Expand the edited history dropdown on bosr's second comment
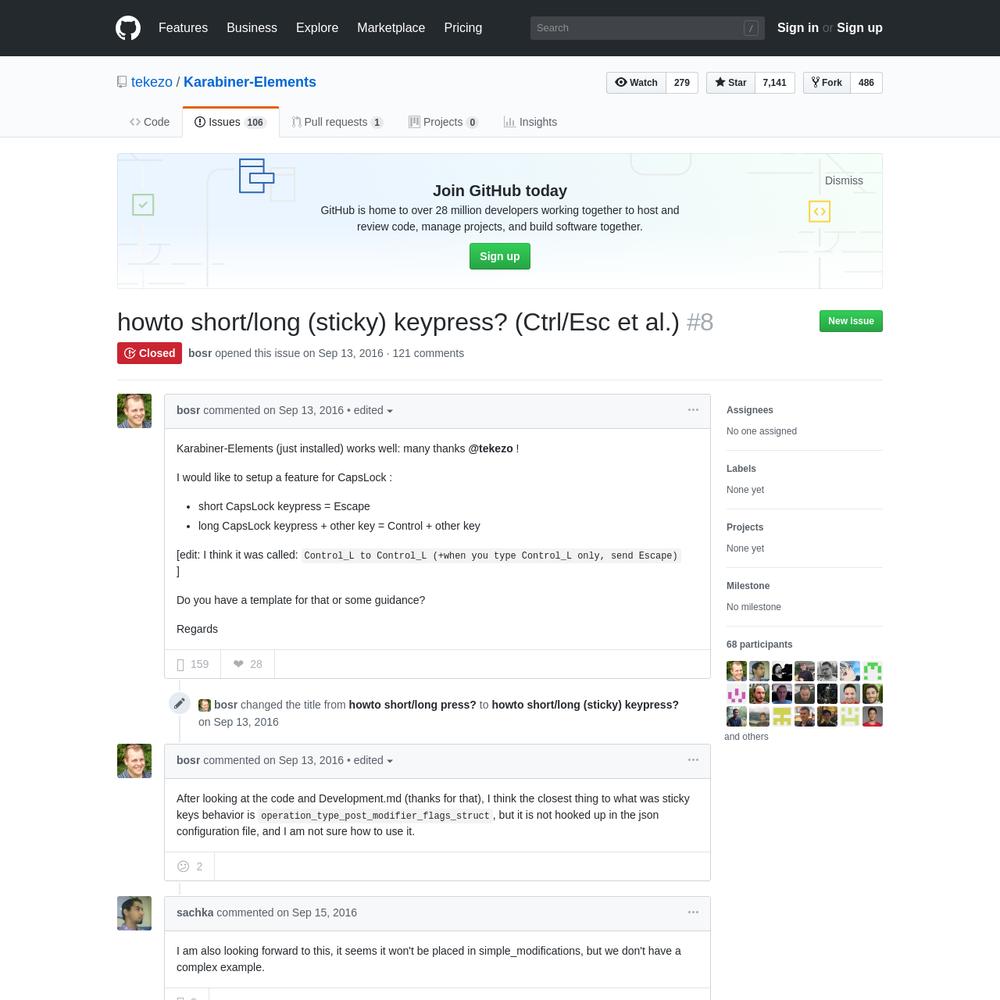1000x1000 pixels. (x=373, y=761)
